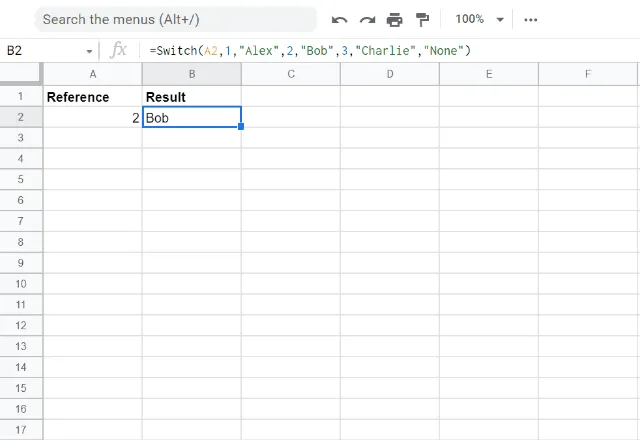Viewport: 640px width, 440px height.
Task: Select cell A2 containing the value 2
Action: tap(93, 118)
